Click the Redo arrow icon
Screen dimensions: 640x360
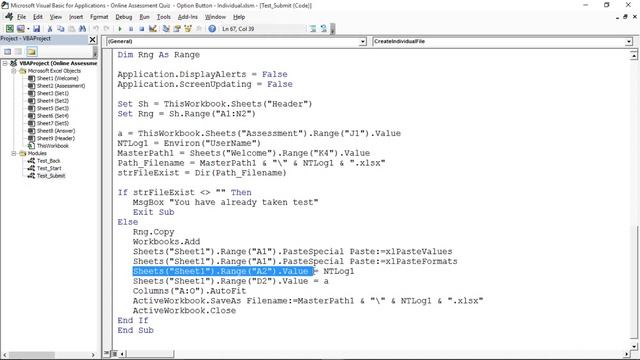107,29
